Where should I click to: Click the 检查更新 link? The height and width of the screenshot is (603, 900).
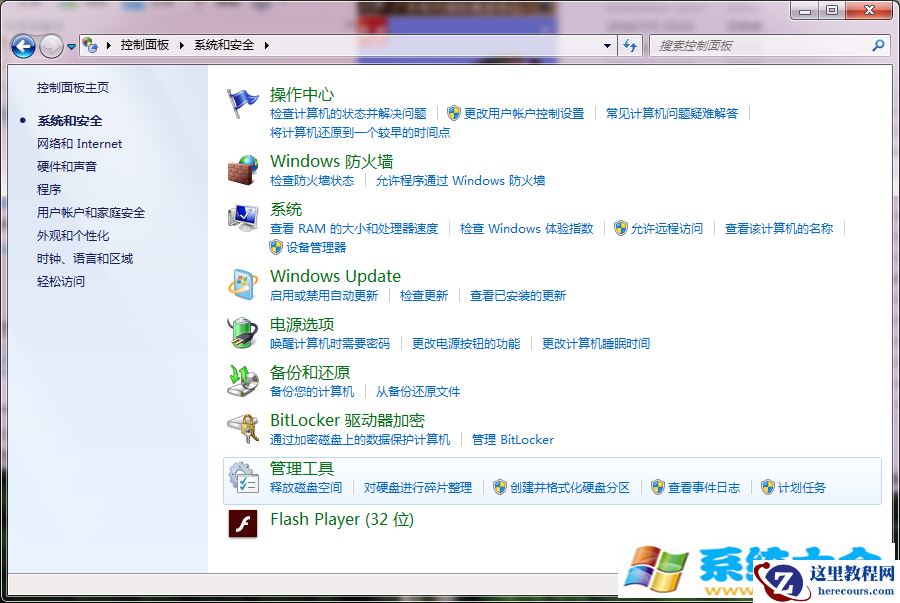tap(423, 295)
